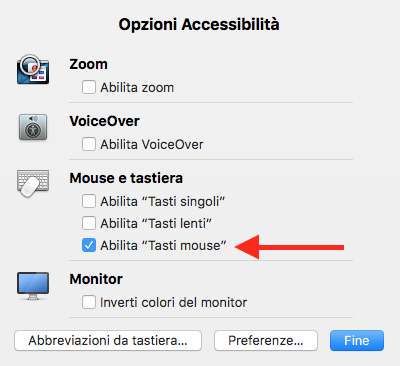The image size is (400, 366).
Task: Click the mouse and keyboard icon
Action: pos(33,183)
